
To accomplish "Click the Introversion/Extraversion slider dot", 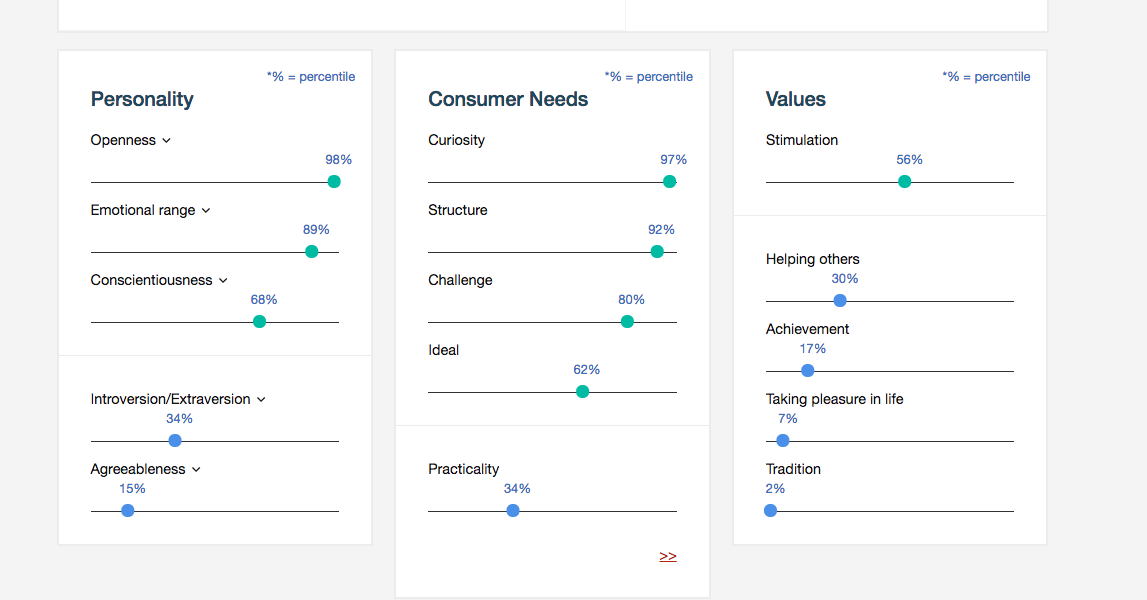I will coord(175,441).
